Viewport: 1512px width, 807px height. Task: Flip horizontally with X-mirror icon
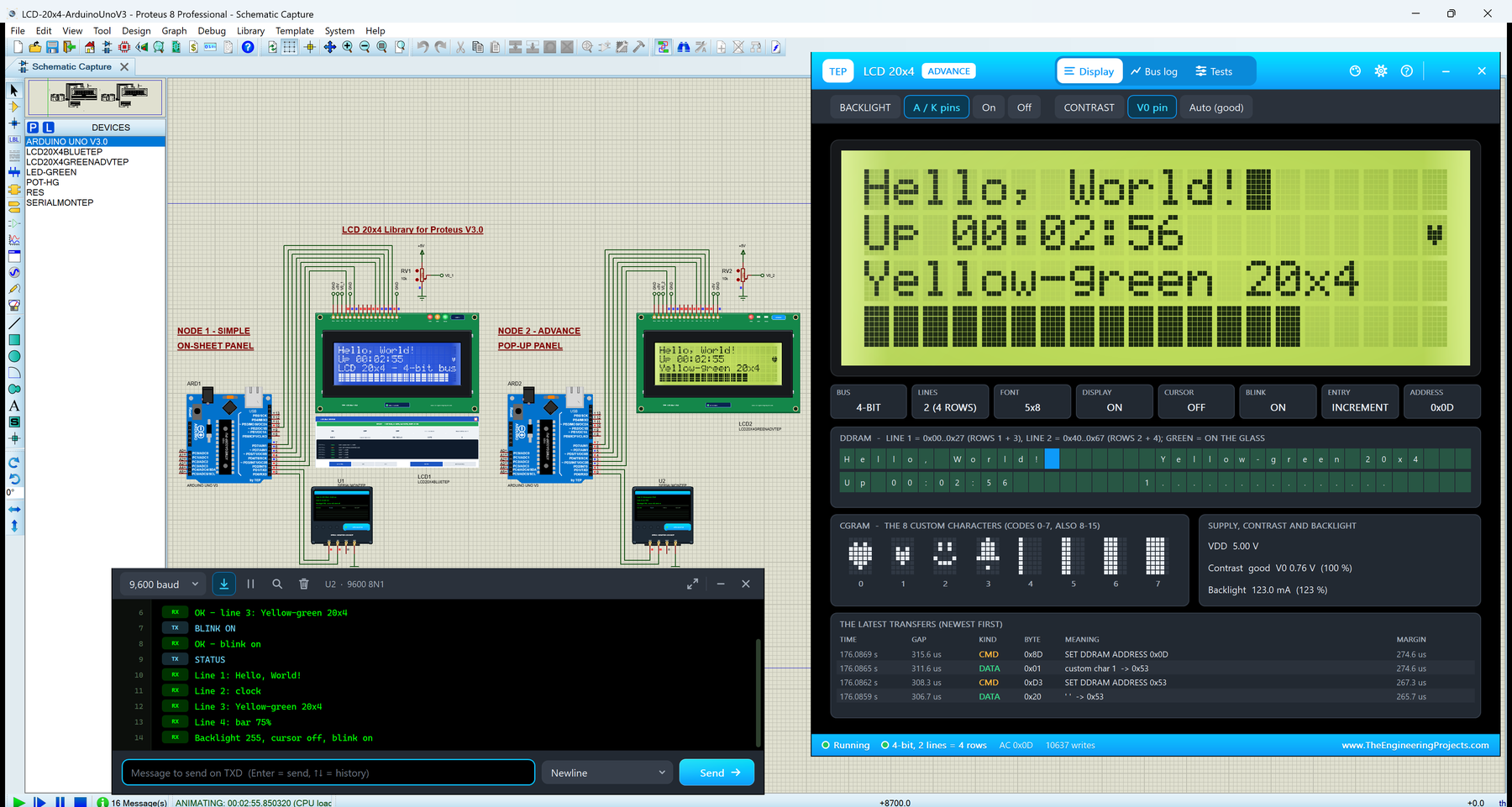coord(13,509)
